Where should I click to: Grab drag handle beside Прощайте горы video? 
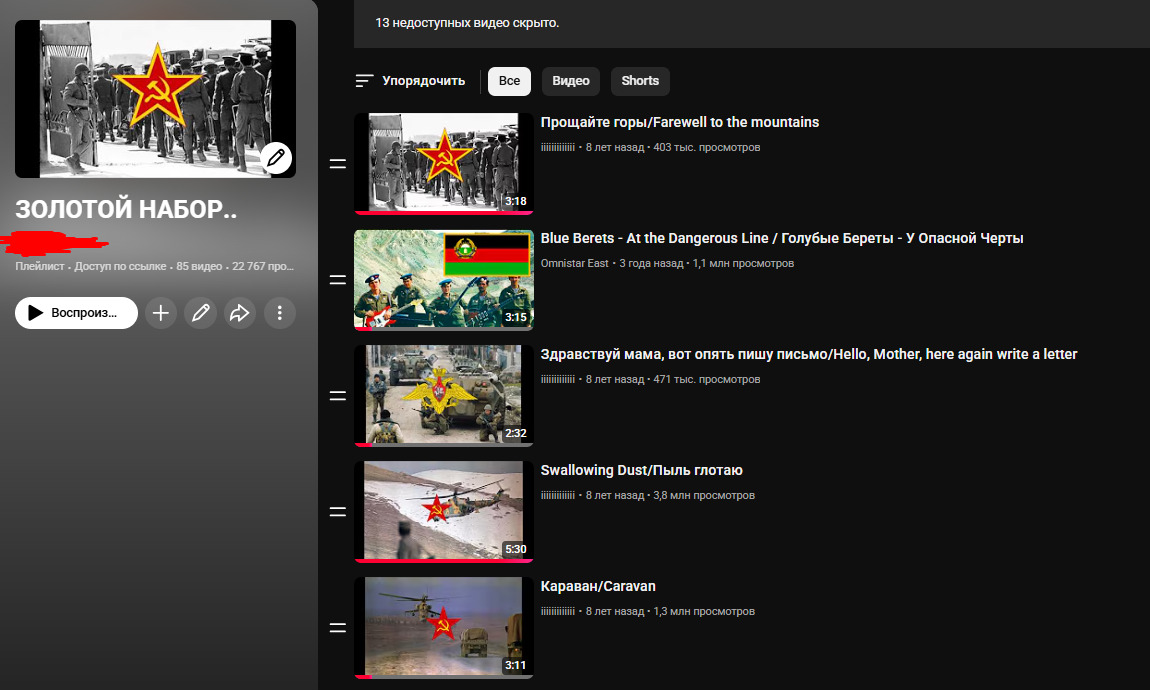[338, 164]
